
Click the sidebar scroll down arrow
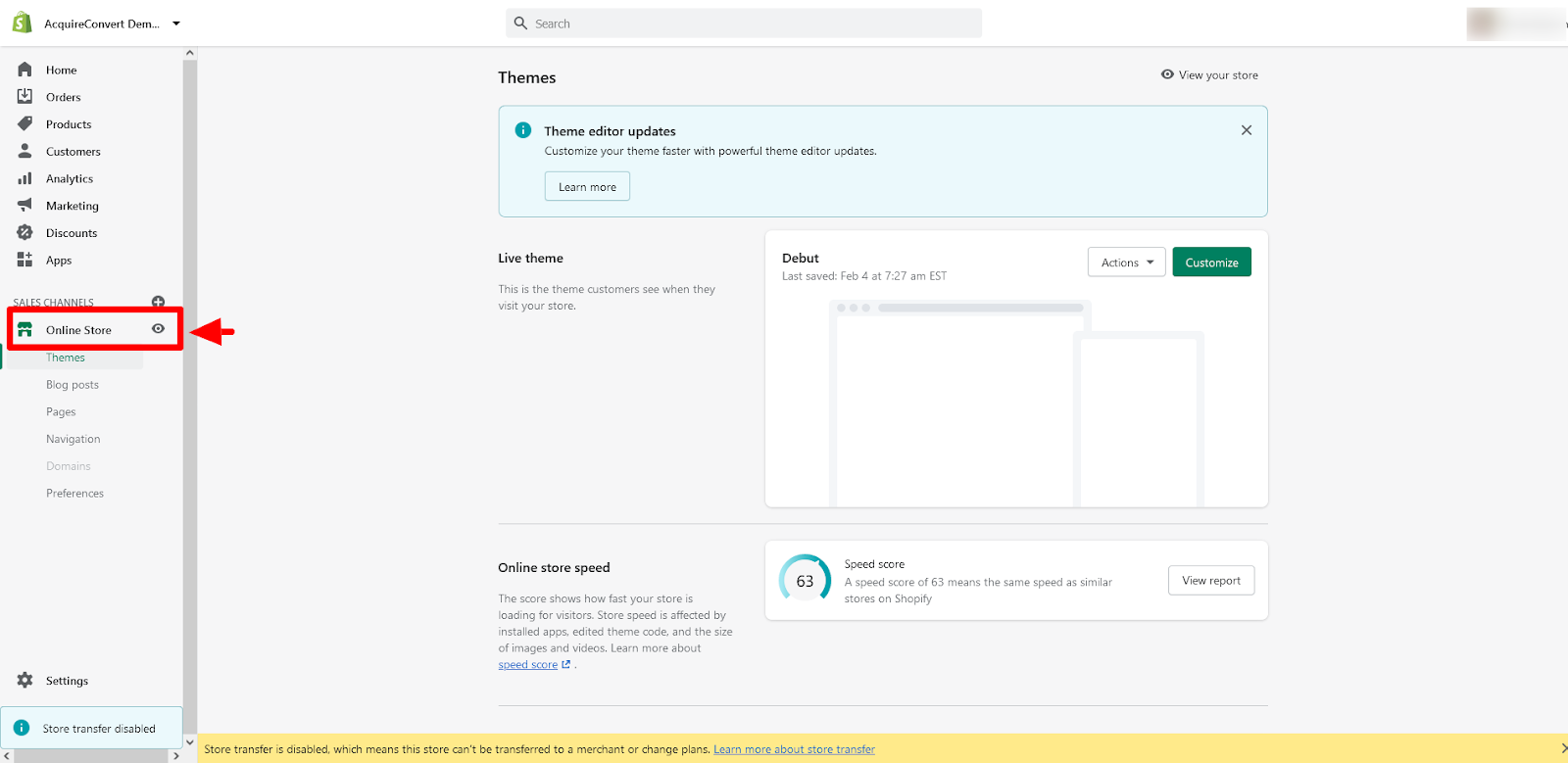tap(190, 741)
